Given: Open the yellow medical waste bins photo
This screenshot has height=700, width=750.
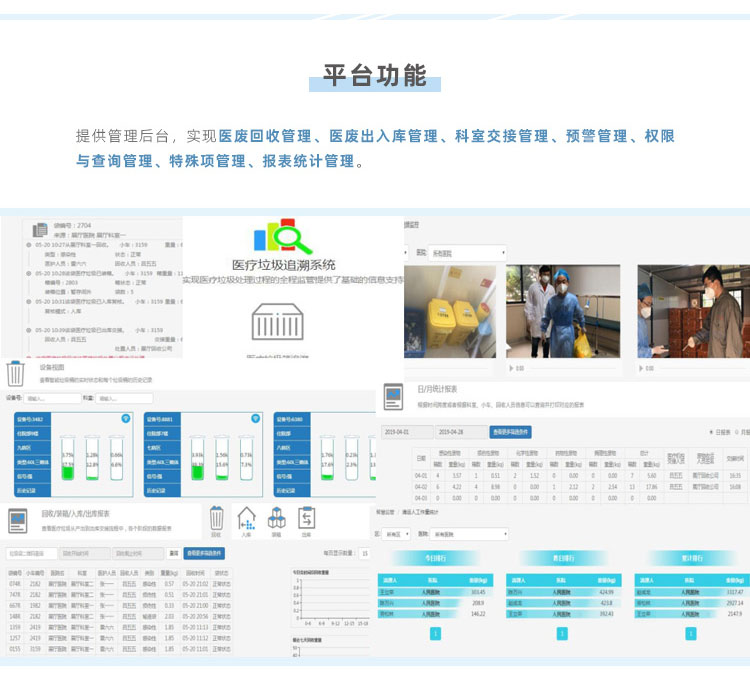Looking at the screenshot, I should pyautogui.click(x=450, y=311).
